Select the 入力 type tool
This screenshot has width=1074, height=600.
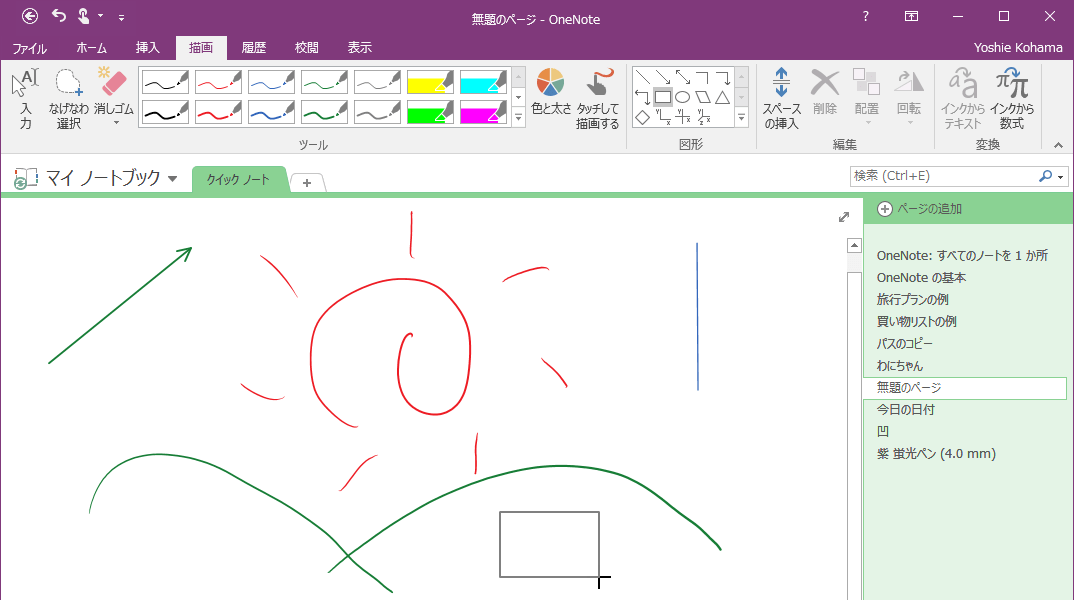(25, 99)
